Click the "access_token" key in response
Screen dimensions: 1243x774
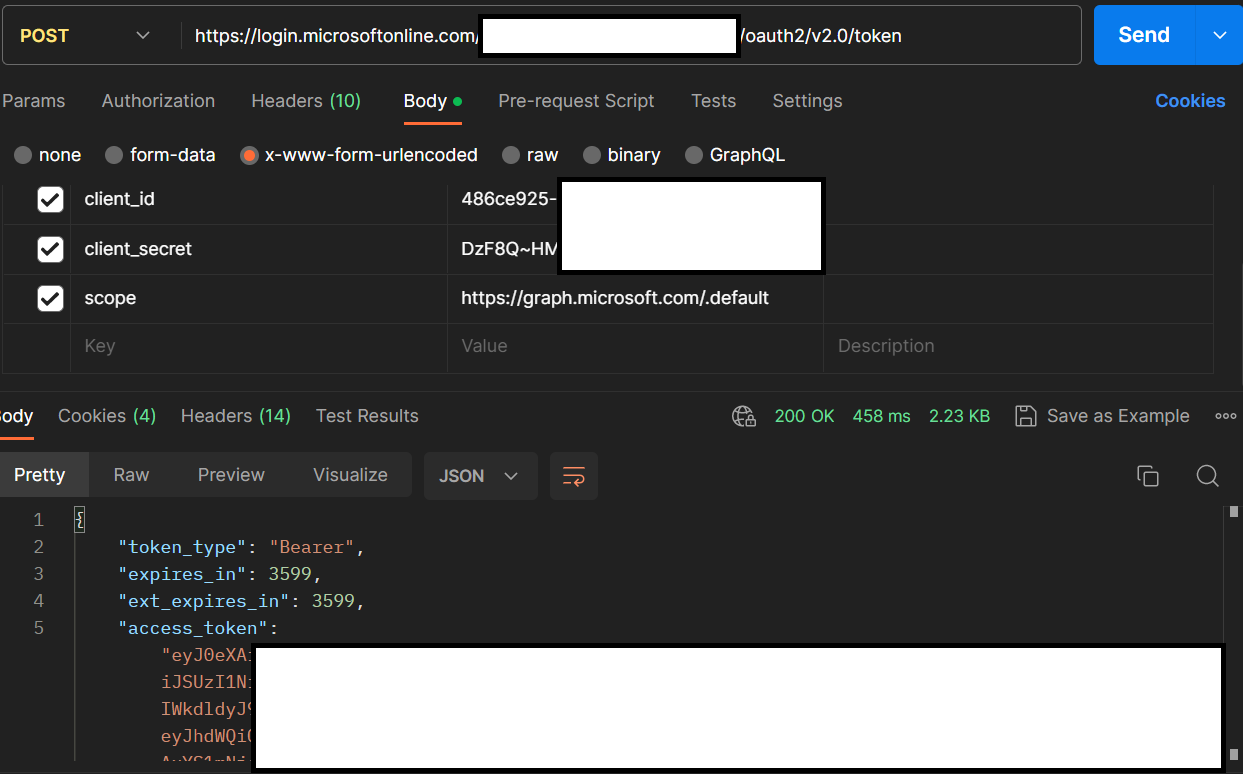tap(192, 628)
